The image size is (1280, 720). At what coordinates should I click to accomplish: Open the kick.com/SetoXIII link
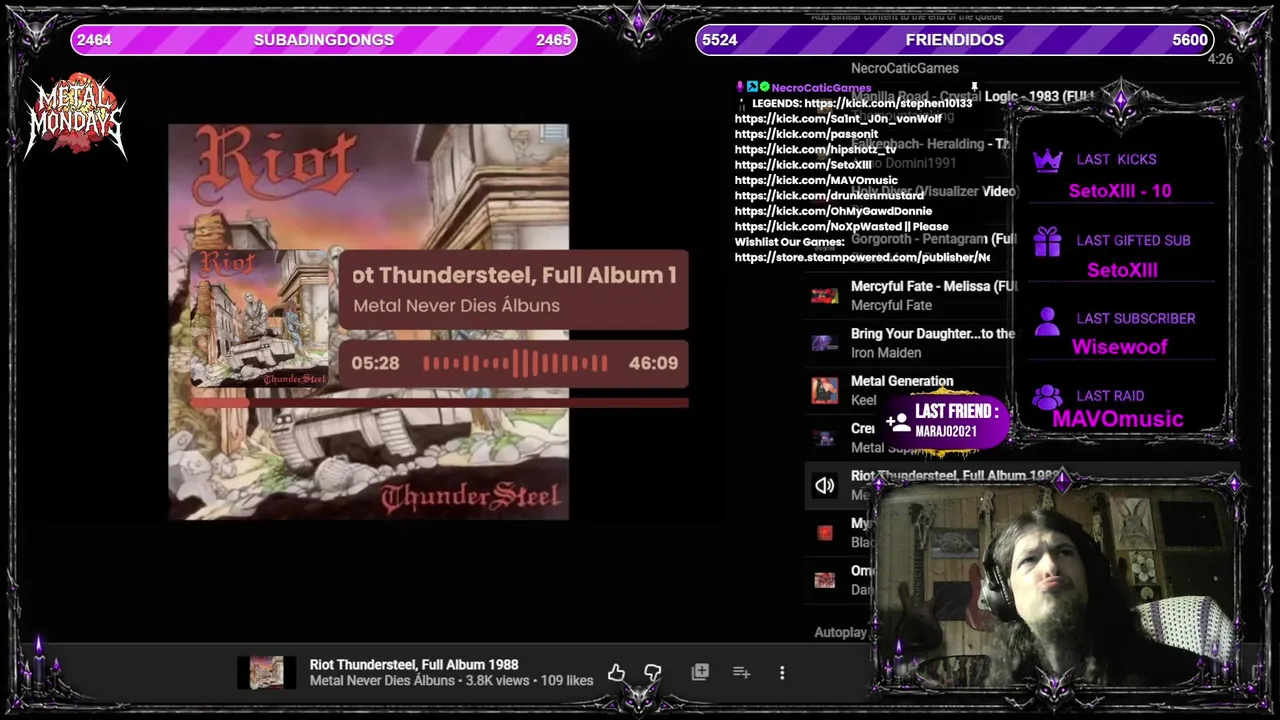point(803,165)
